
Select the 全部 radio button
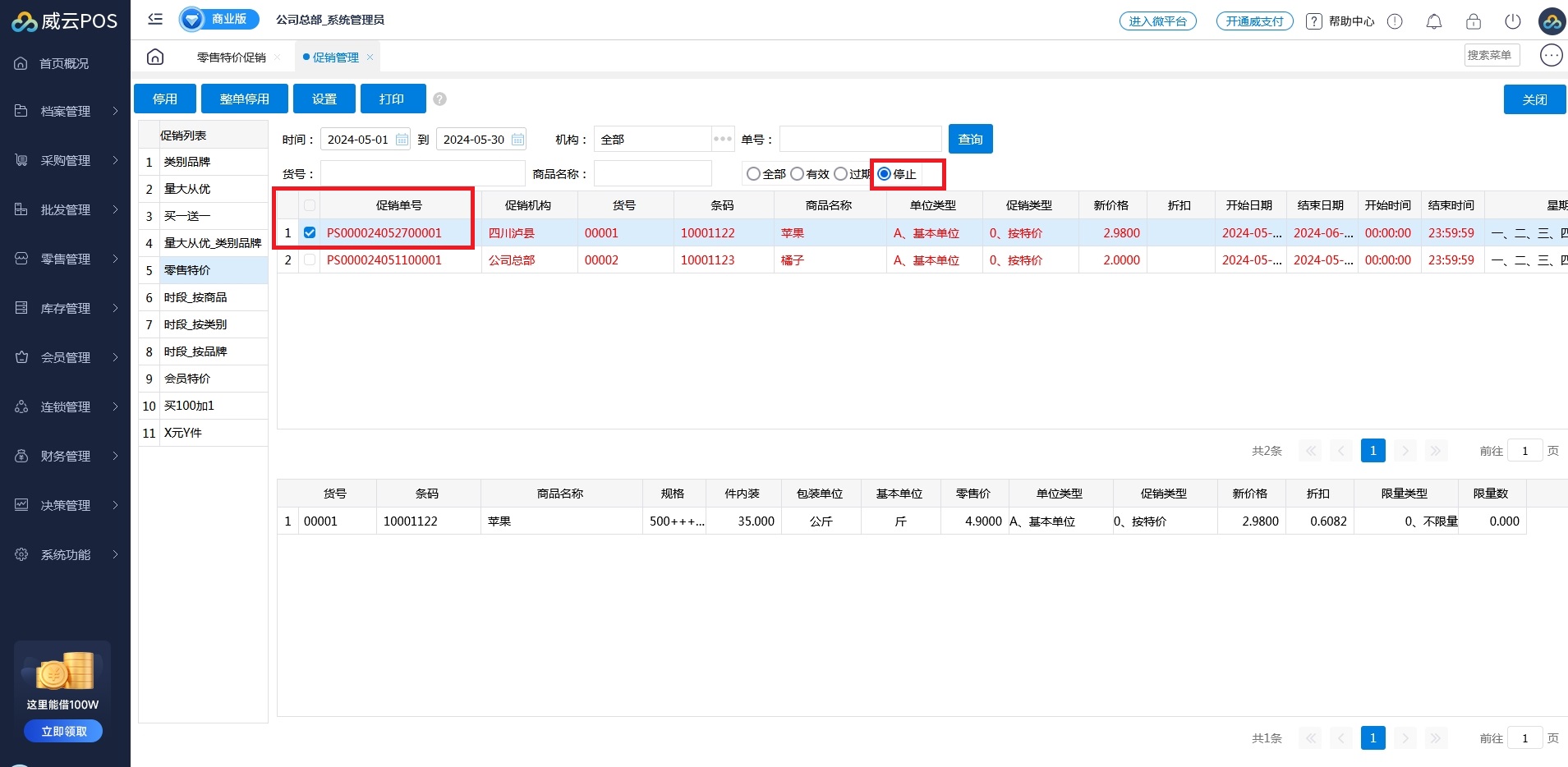point(753,174)
